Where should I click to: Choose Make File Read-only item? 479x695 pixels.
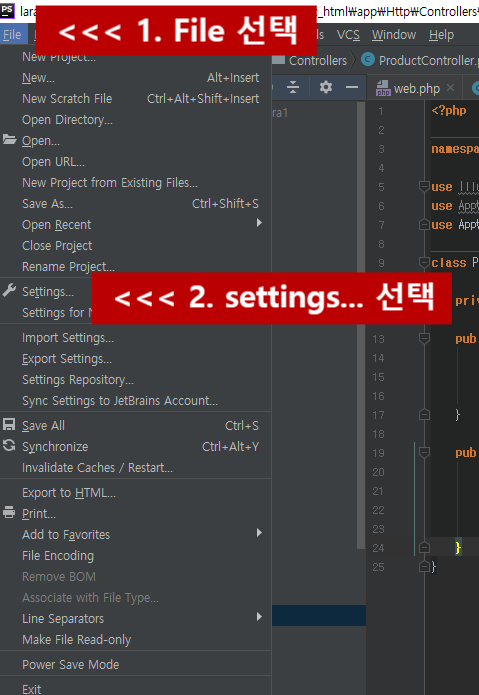[x=136, y=640]
